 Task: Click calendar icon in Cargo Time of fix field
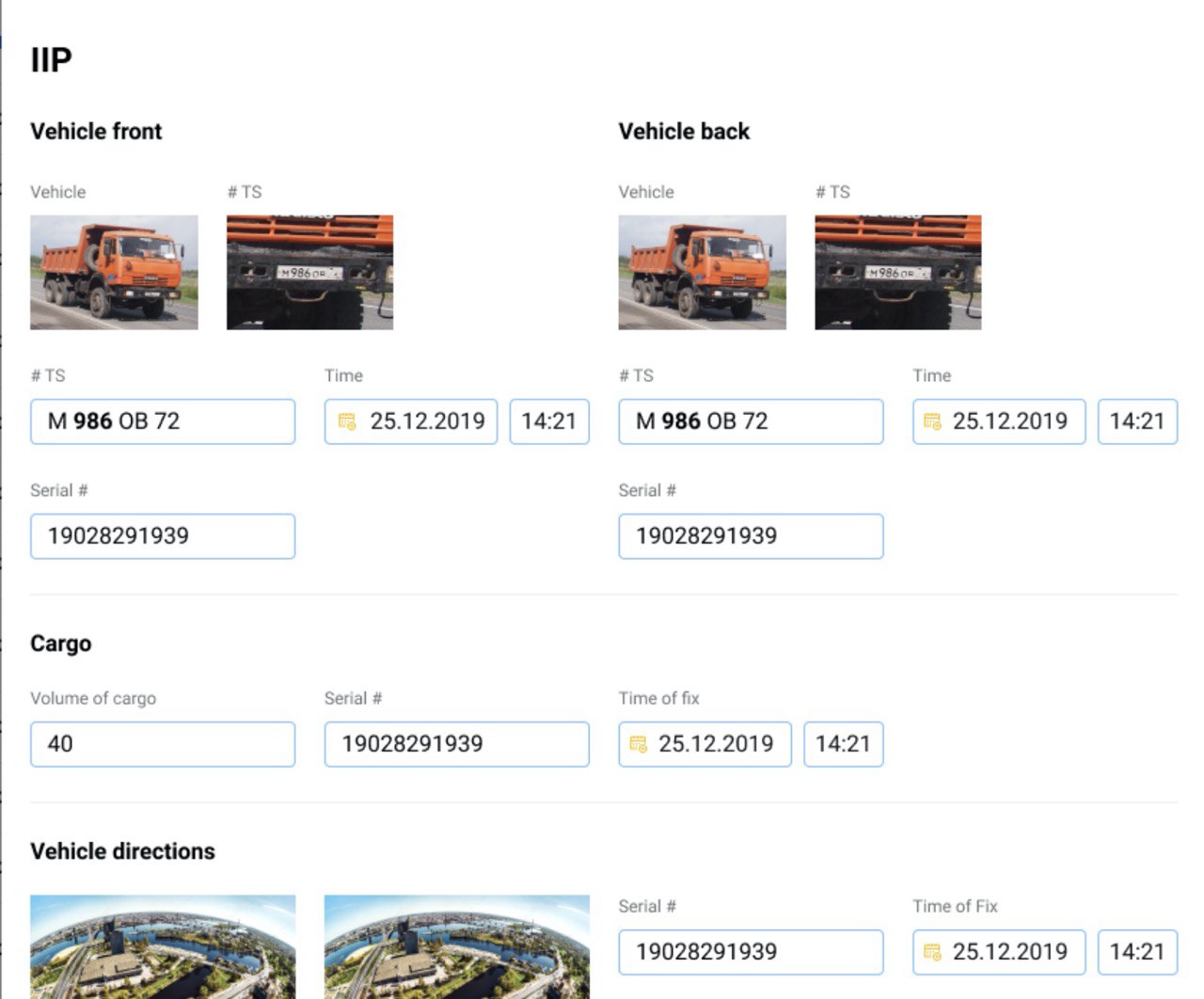coord(638,744)
